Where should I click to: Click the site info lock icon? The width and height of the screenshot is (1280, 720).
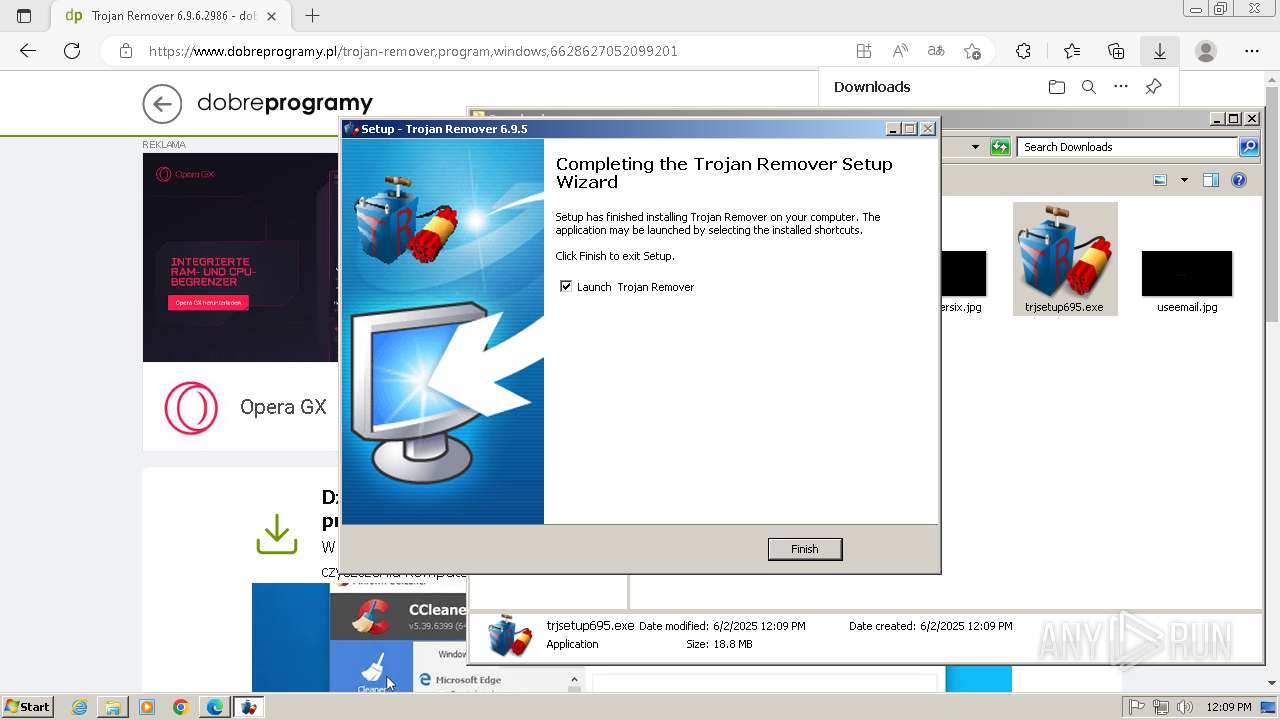tap(126, 51)
